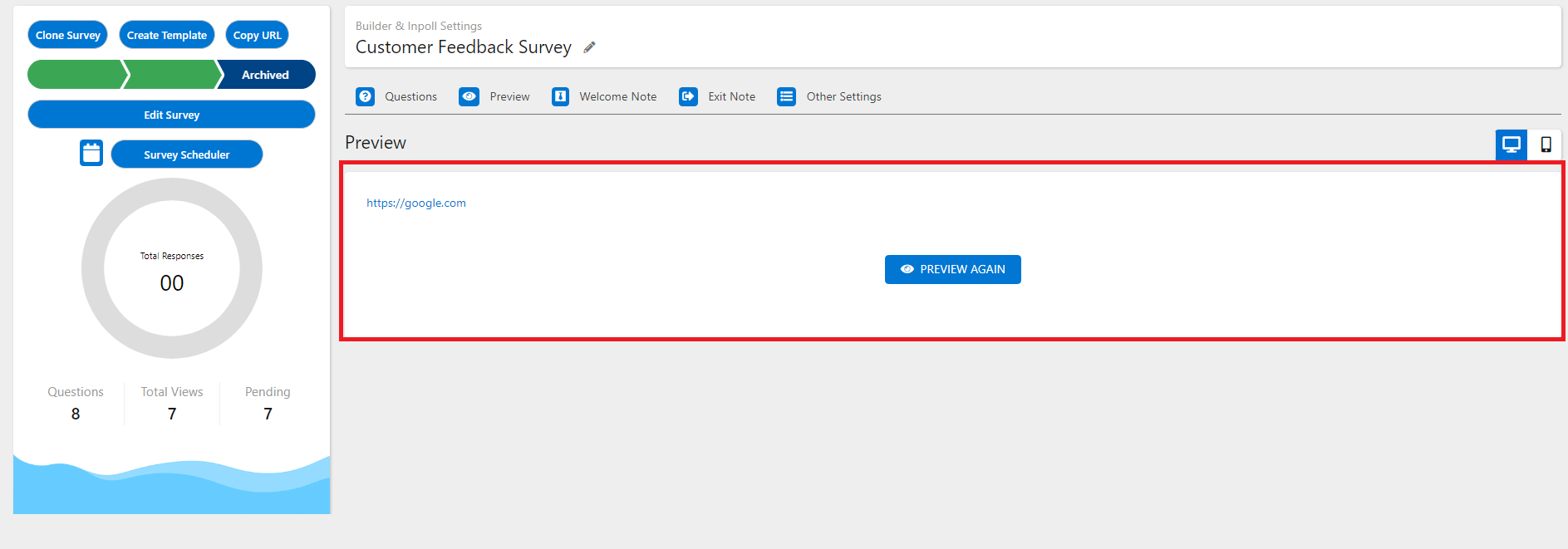
Task: Follow the https://google.com link
Action: click(416, 203)
